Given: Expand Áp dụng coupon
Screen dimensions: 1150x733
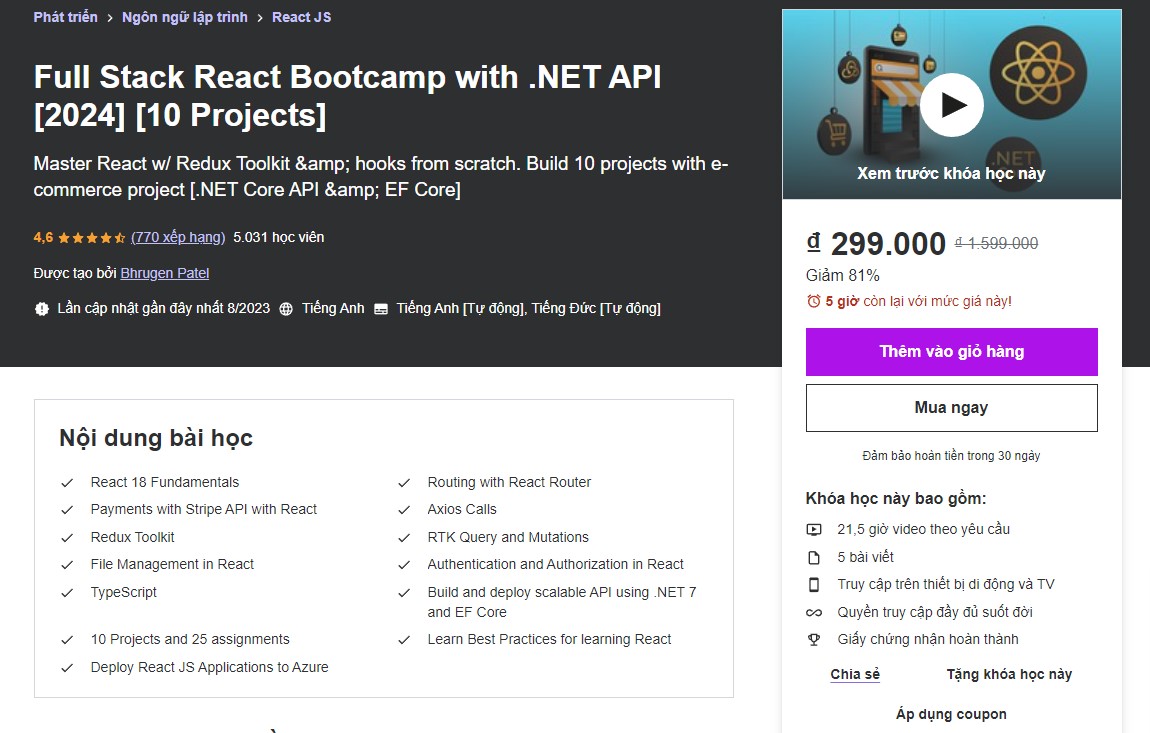Looking at the screenshot, I should [951, 714].
